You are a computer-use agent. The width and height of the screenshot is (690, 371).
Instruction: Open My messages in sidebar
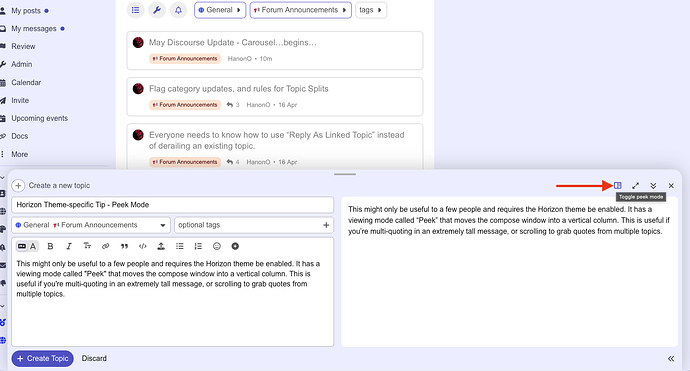click(33, 29)
